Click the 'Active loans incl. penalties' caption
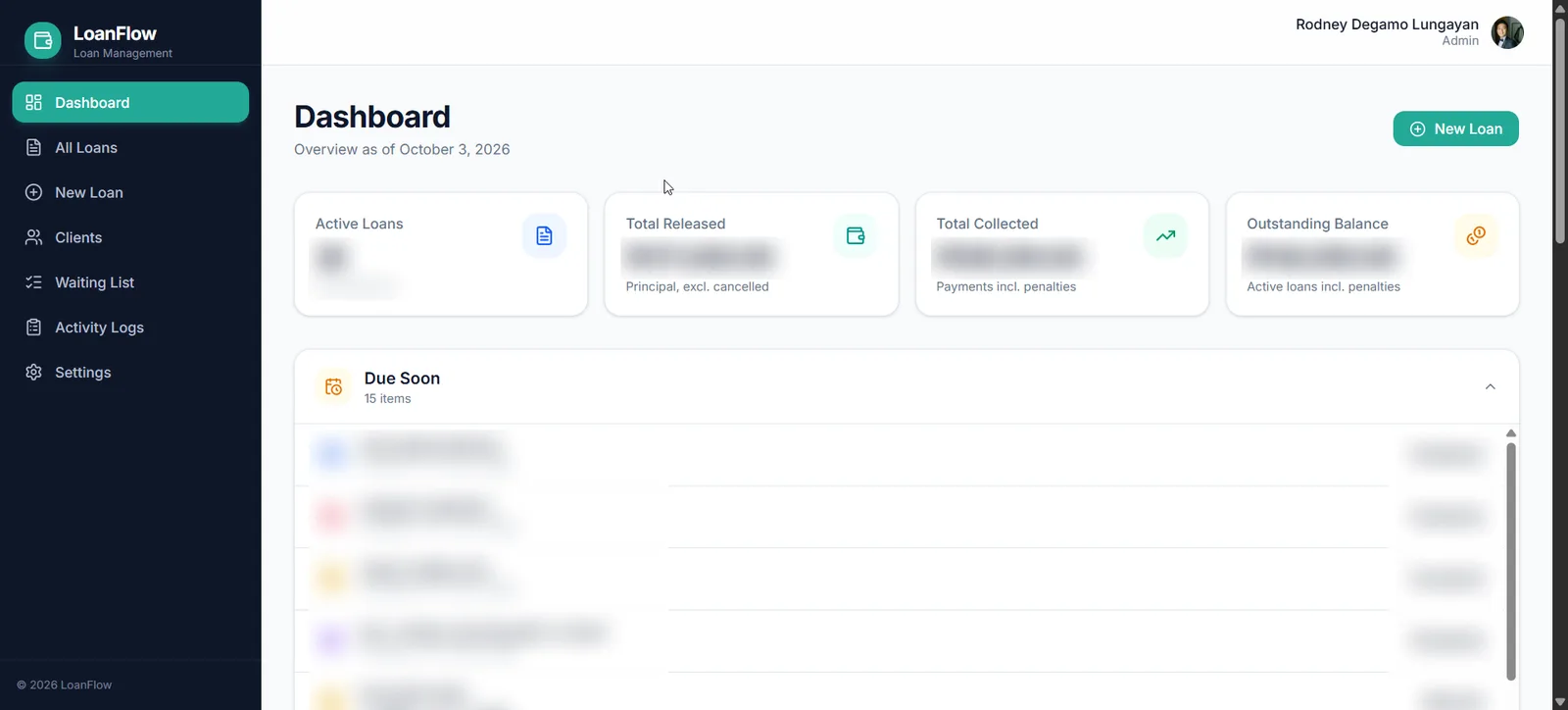 click(1323, 286)
